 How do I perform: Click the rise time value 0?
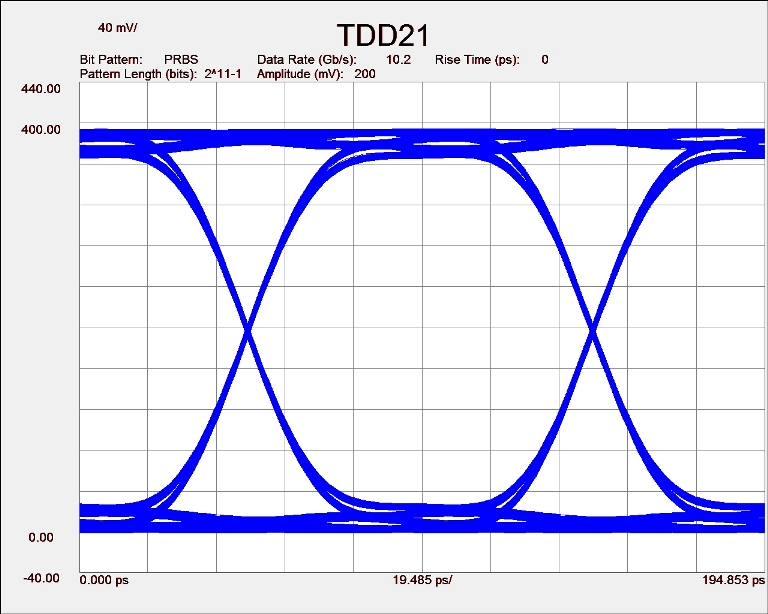[x=545, y=60]
